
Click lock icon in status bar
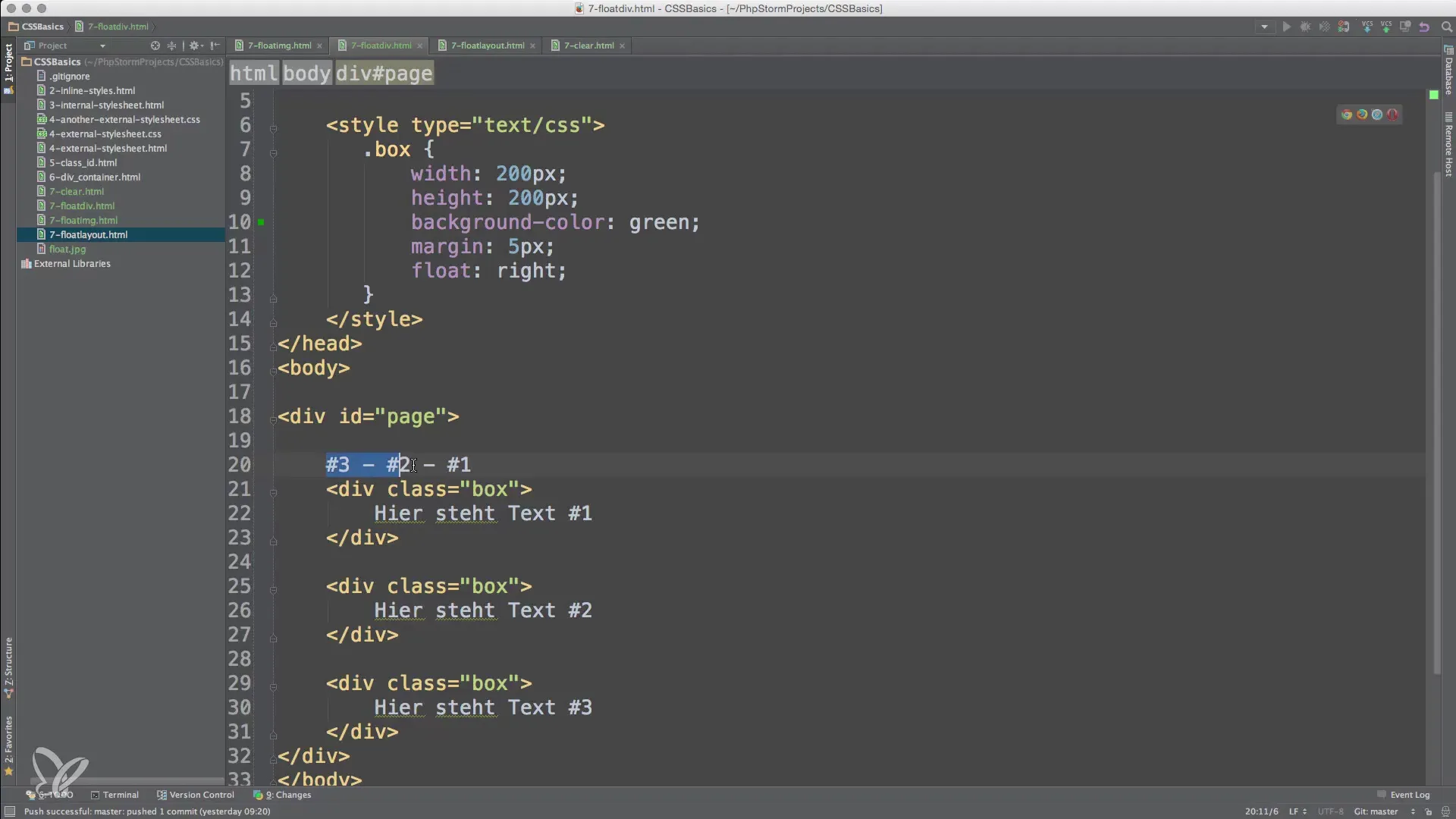1428,811
